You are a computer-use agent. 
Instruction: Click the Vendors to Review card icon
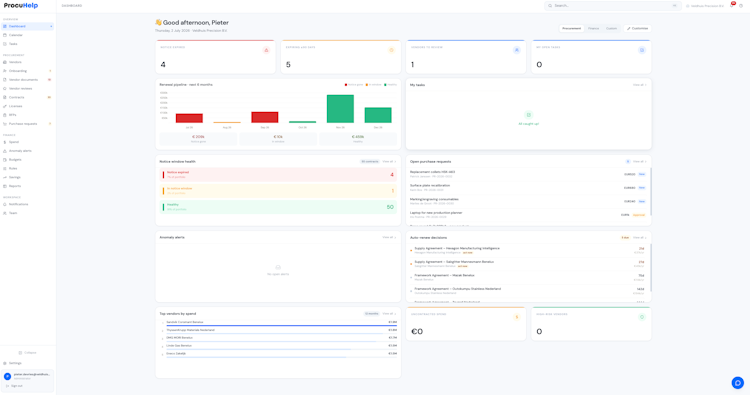click(517, 50)
